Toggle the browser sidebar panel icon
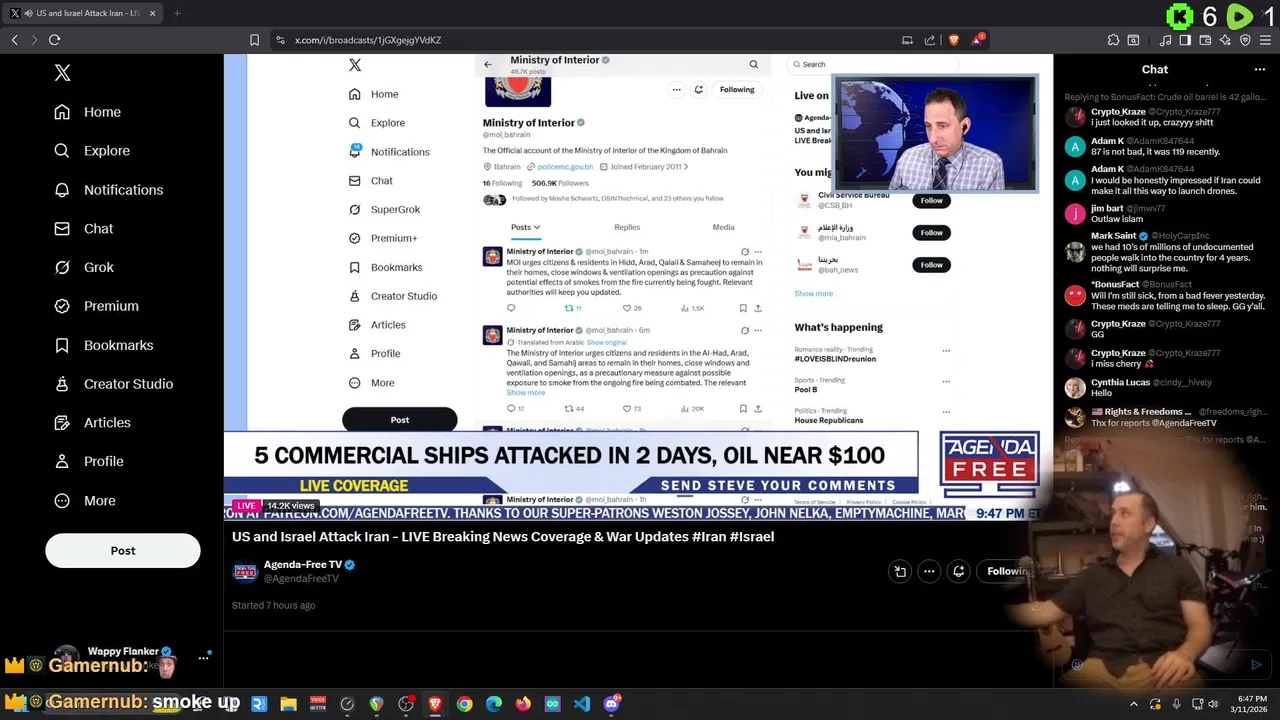 [1185, 40]
